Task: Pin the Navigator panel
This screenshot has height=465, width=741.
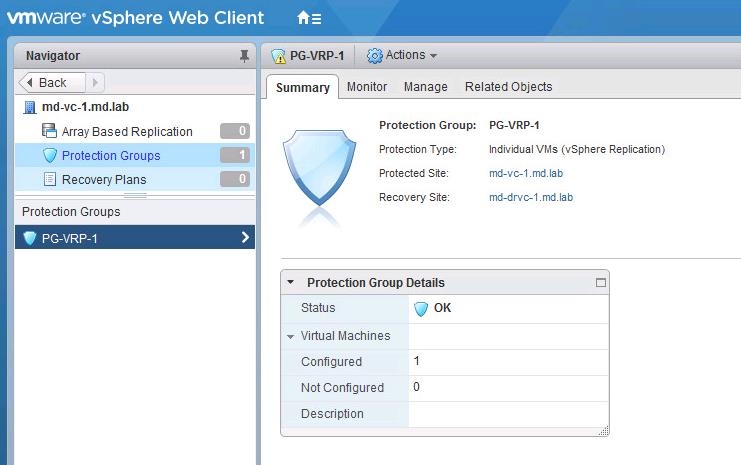Action: 244,56
